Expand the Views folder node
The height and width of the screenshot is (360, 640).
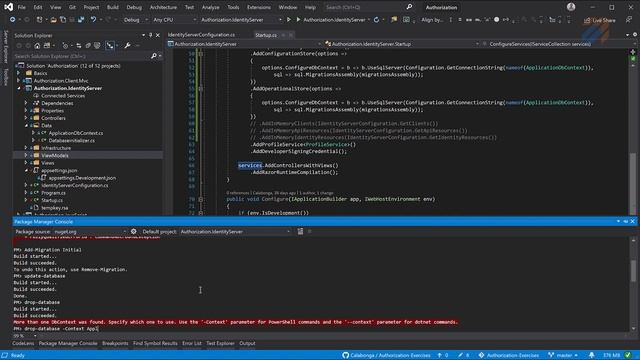26,163
